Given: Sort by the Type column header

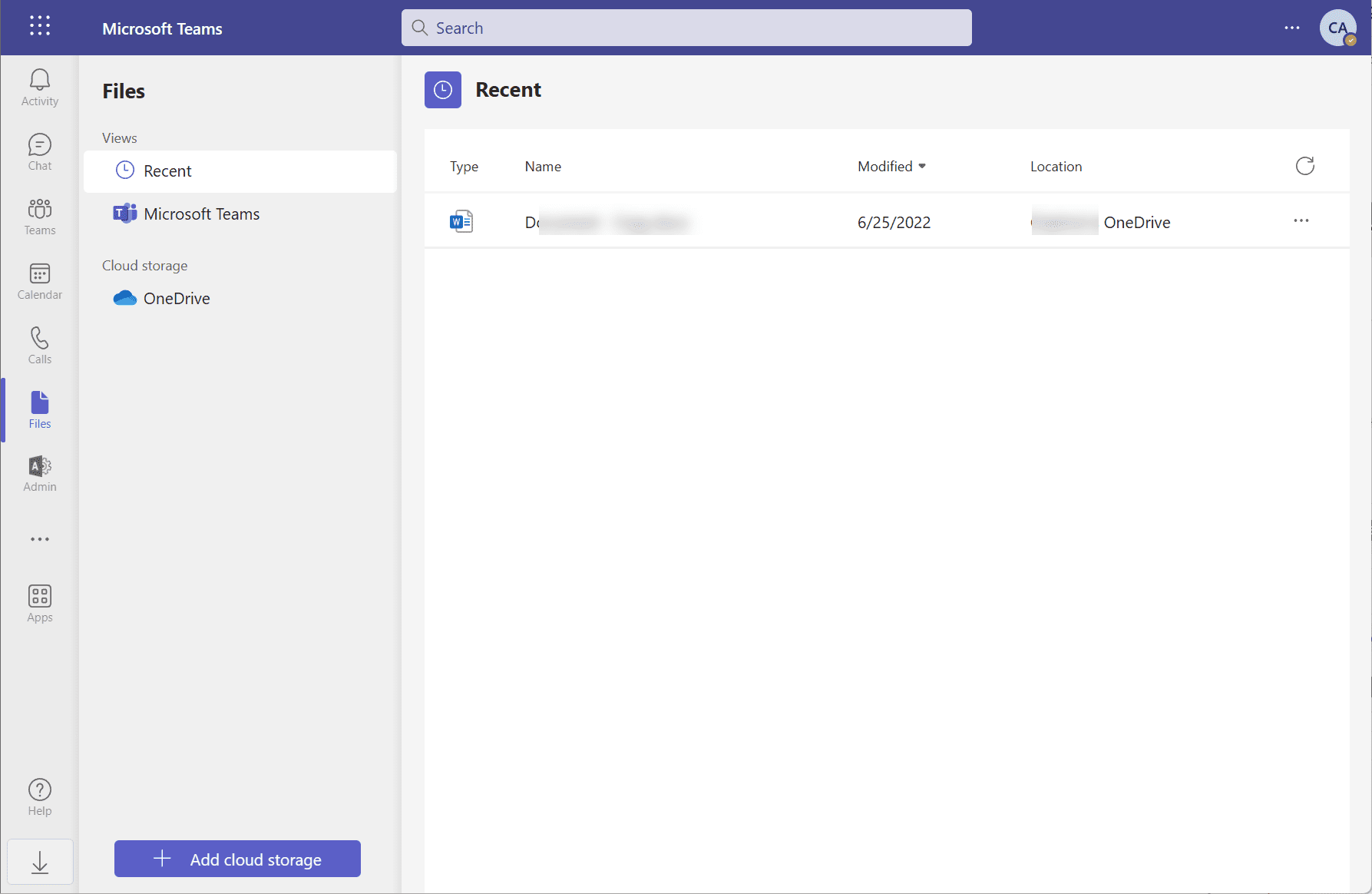Looking at the screenshot, I should (x=464, y=167).
